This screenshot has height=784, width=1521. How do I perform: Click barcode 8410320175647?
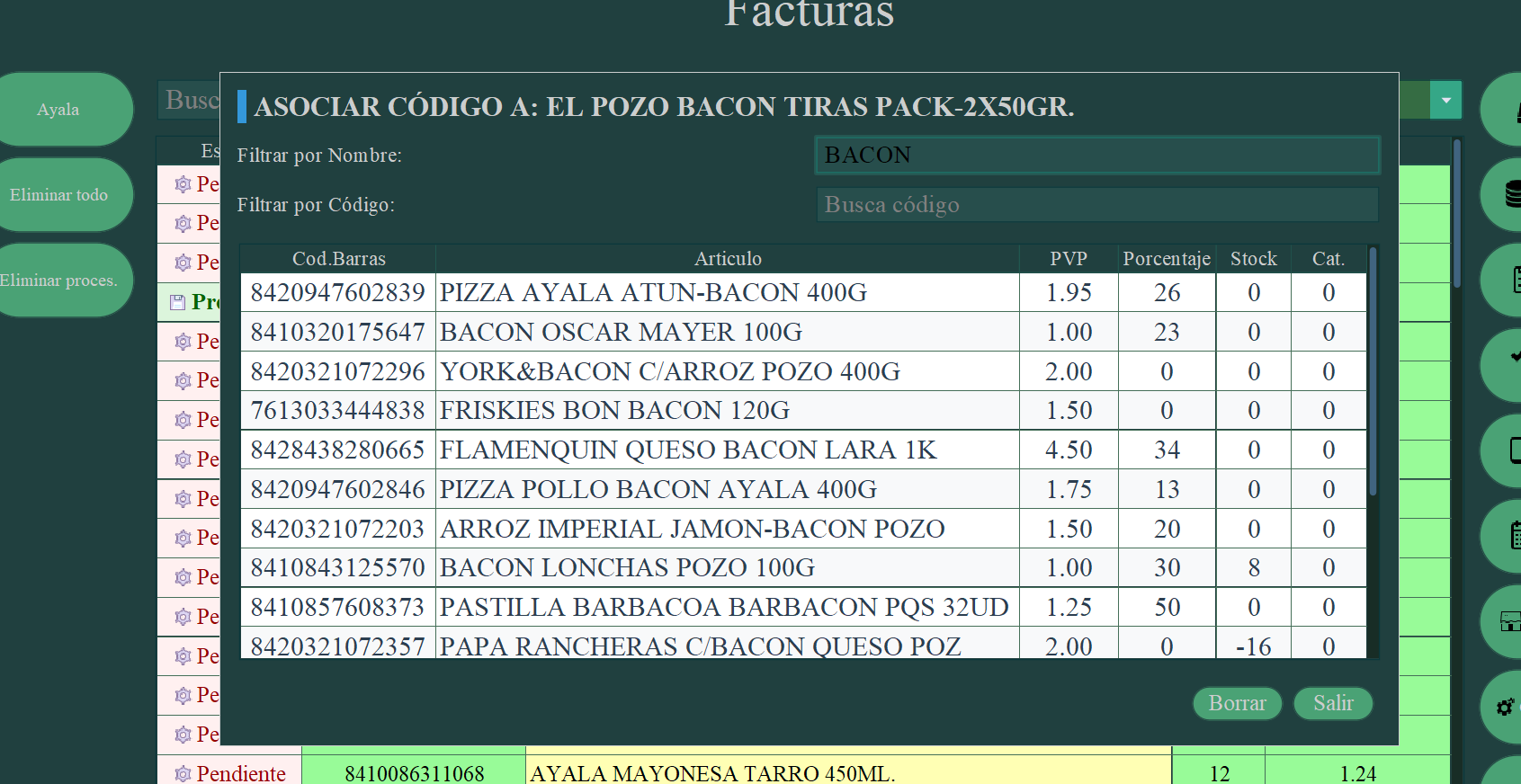point(338,333)
